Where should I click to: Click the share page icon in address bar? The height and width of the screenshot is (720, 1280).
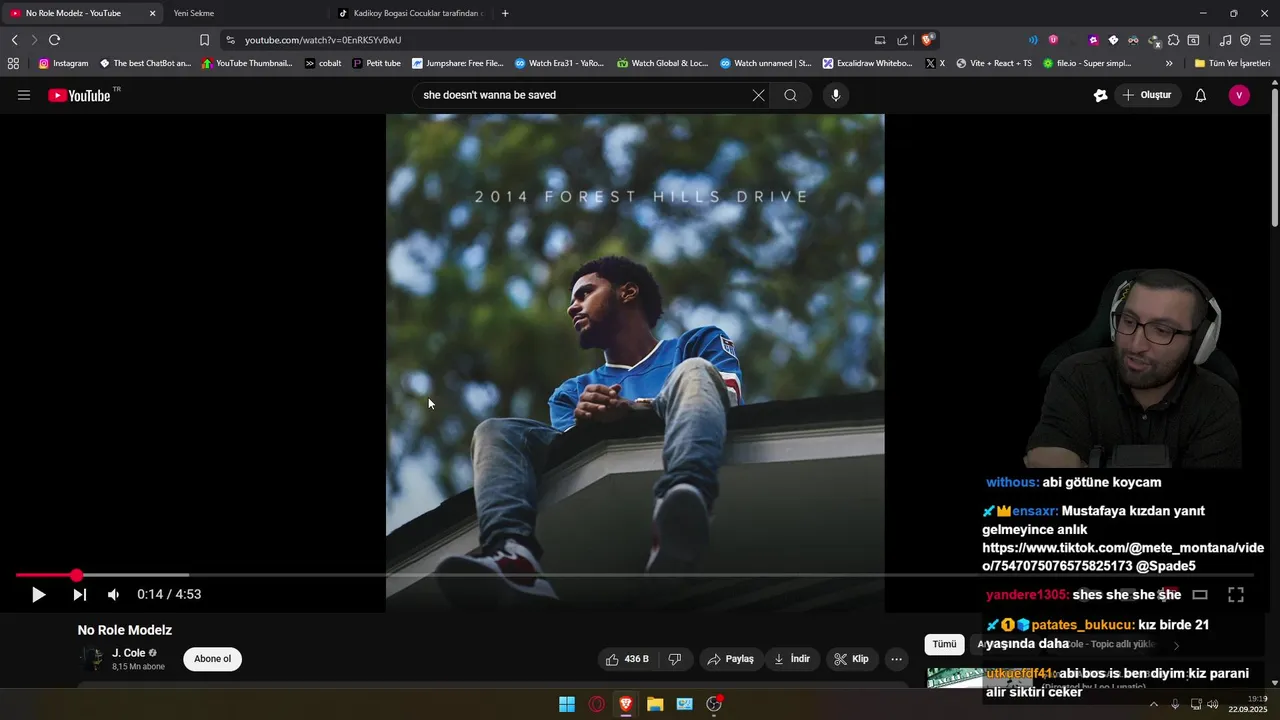[903, 40]
